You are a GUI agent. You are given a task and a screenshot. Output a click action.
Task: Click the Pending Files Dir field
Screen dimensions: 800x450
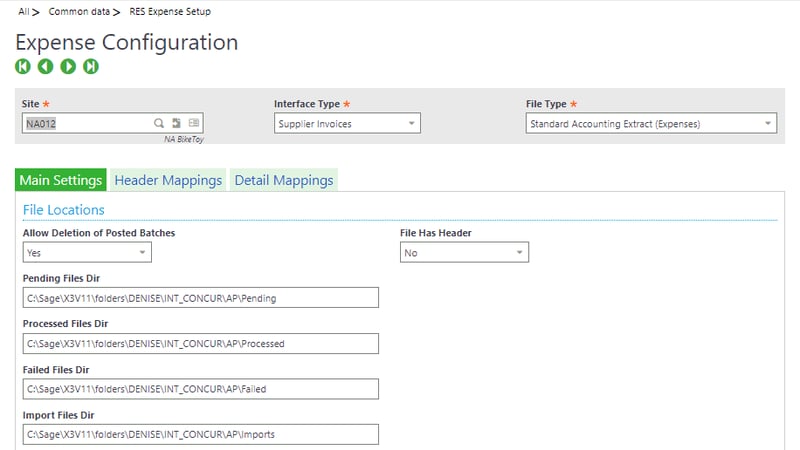[x=200, y=298]
